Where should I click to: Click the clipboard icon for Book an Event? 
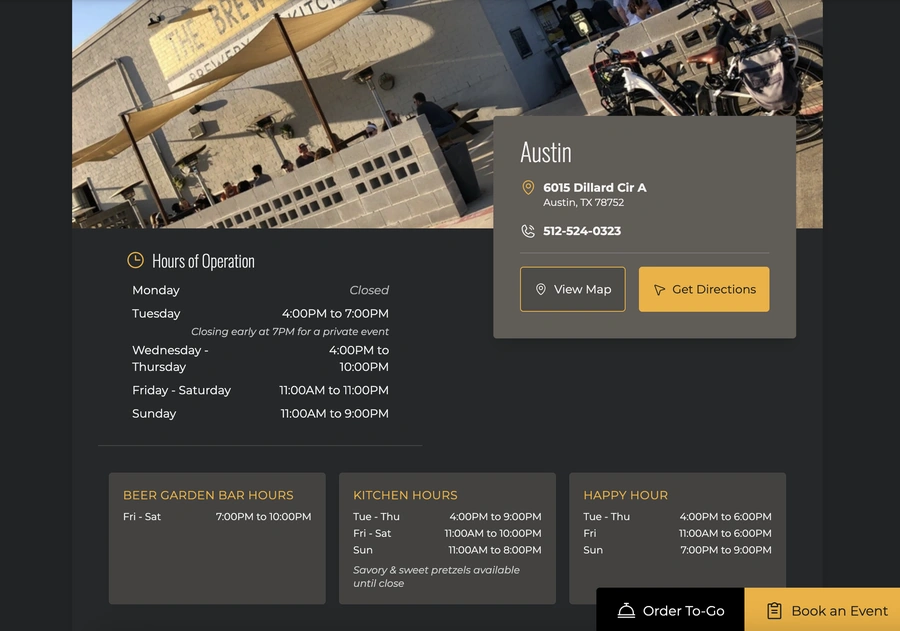(x=774, y=610)
